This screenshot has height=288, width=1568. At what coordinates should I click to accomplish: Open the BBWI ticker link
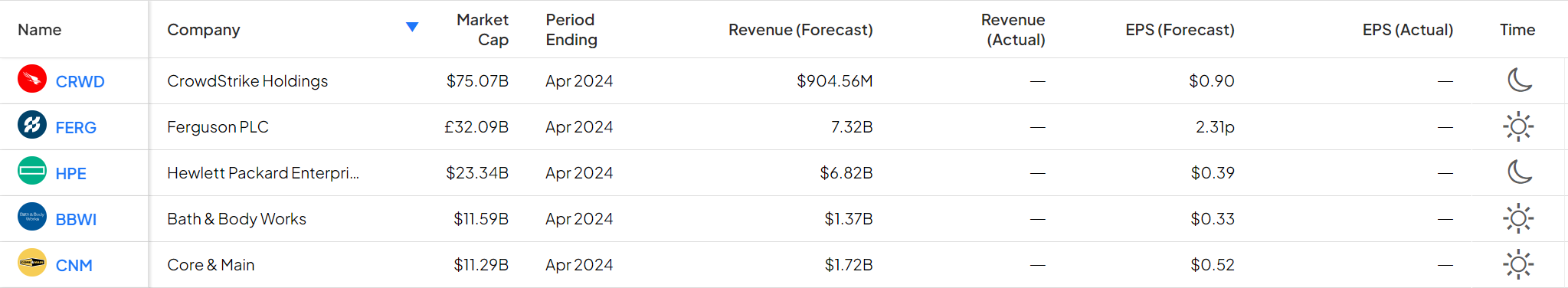(76, 219)
